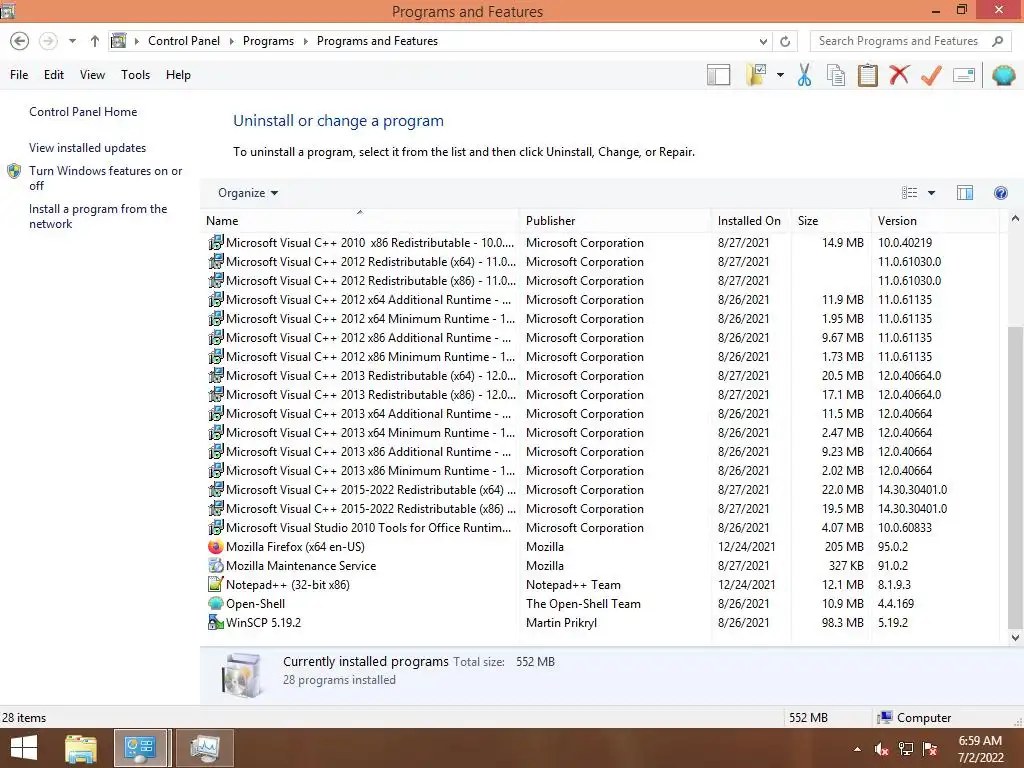
Task: Click the Back navigation arrow
Action: click(20, 41)
